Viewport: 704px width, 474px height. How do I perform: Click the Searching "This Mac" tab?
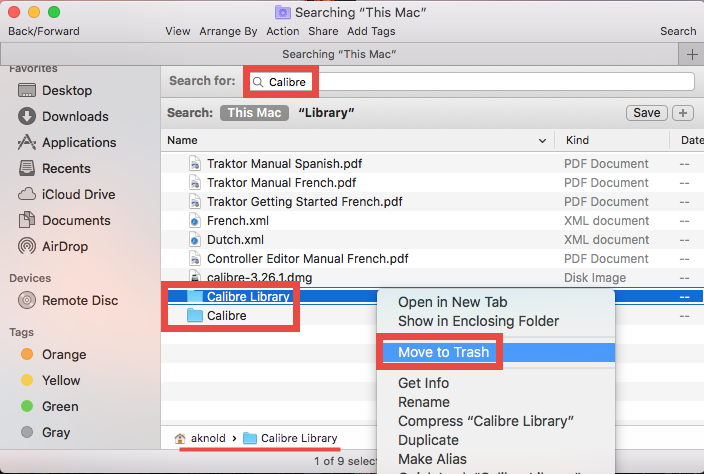(x=339, y=54)
